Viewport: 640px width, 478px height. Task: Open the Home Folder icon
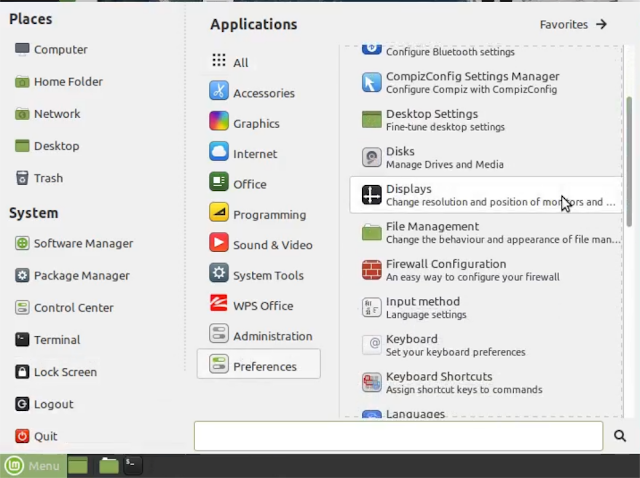[22, 82]
